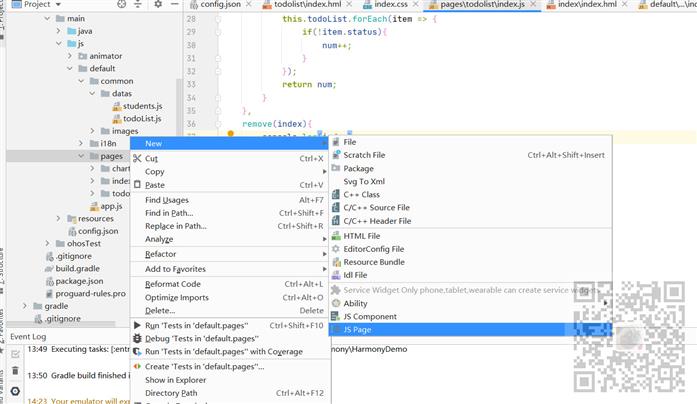Choose Optimize Imports

coord(230,297)
